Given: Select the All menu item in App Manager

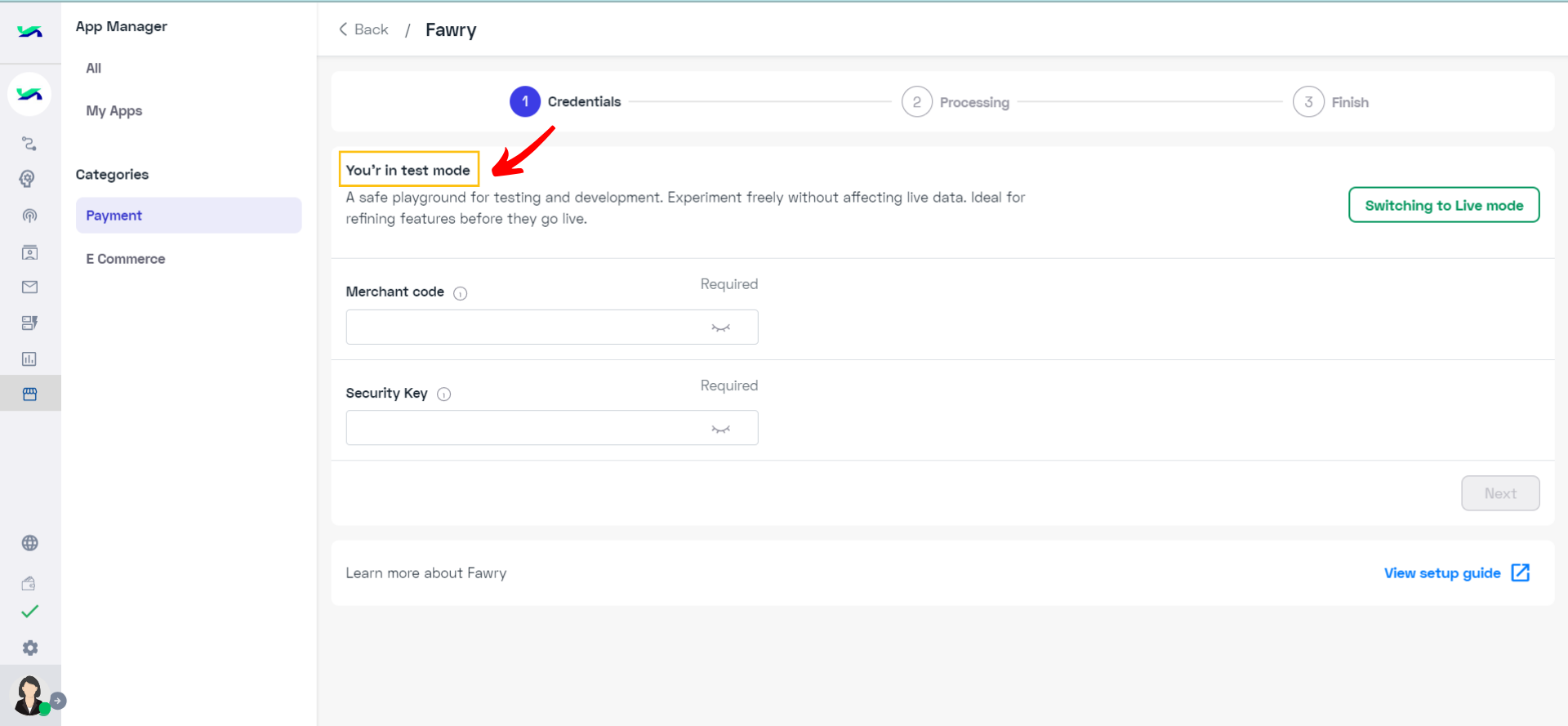Looking at the screenshot, I should click(94, 69).
